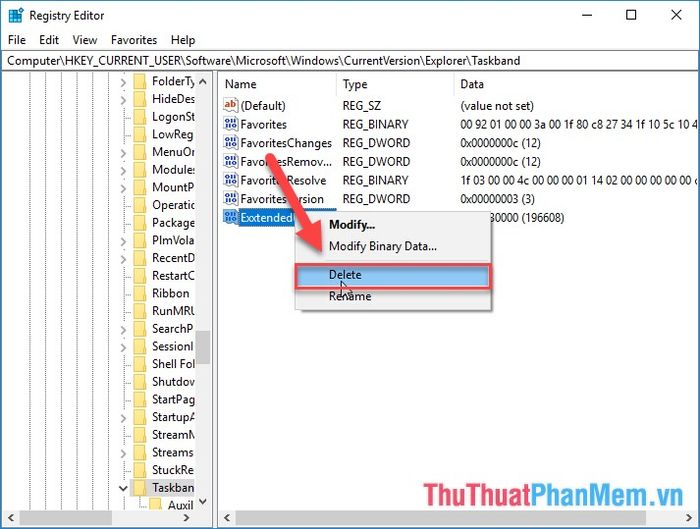Expand the MenuOr tree node

click(123, 153)
